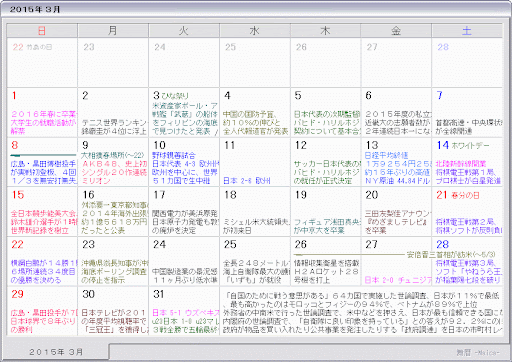Click the 土 Saturday column header
The height and width of the screenshot is (362, 512).
(467, 31)
